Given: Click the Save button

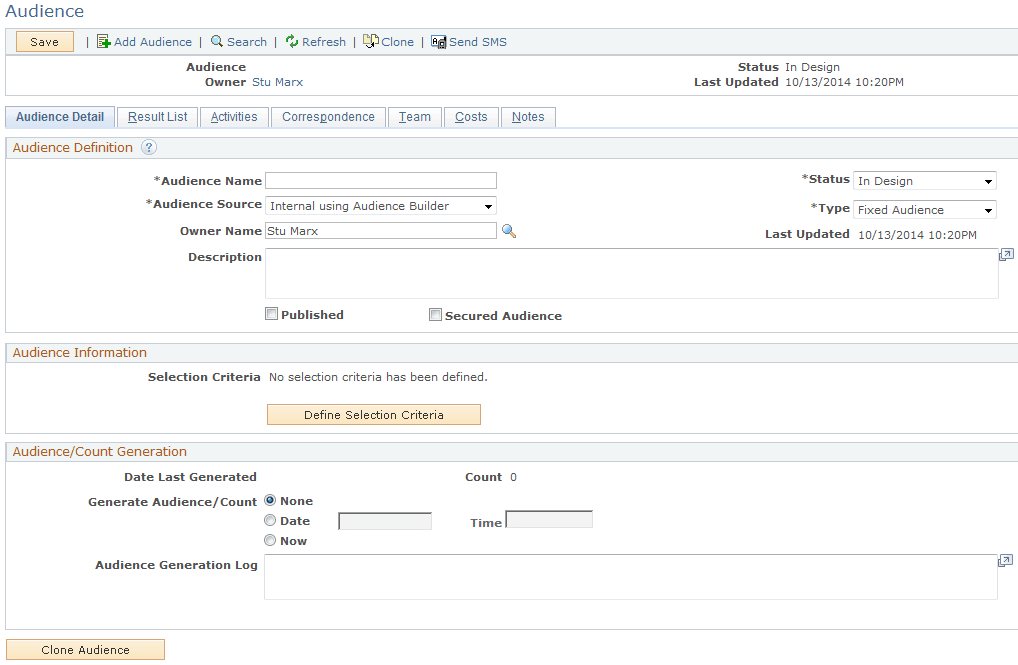Looking at the screenshot, I should (44, 42).
